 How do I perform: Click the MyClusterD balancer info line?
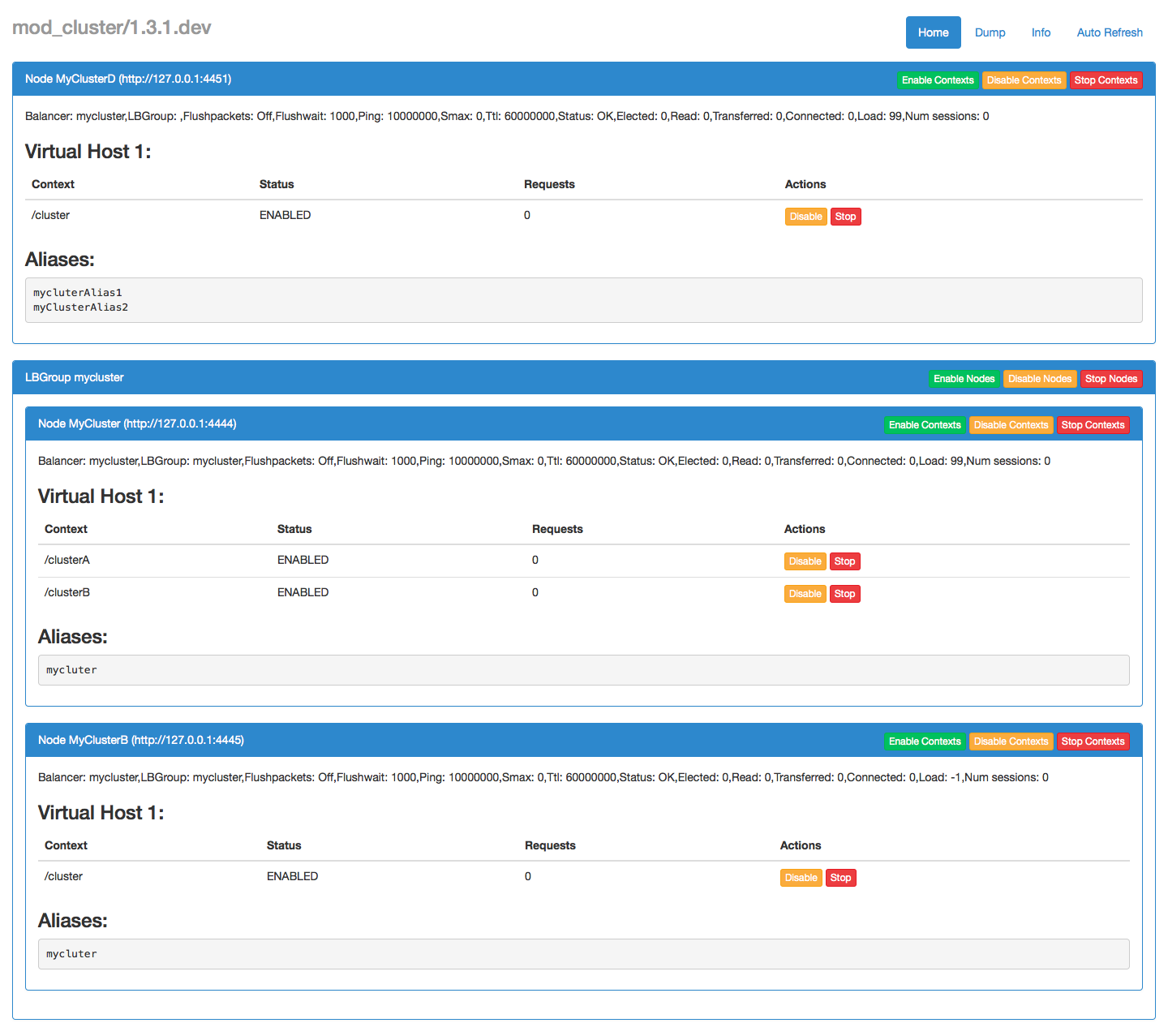point(507,116)
